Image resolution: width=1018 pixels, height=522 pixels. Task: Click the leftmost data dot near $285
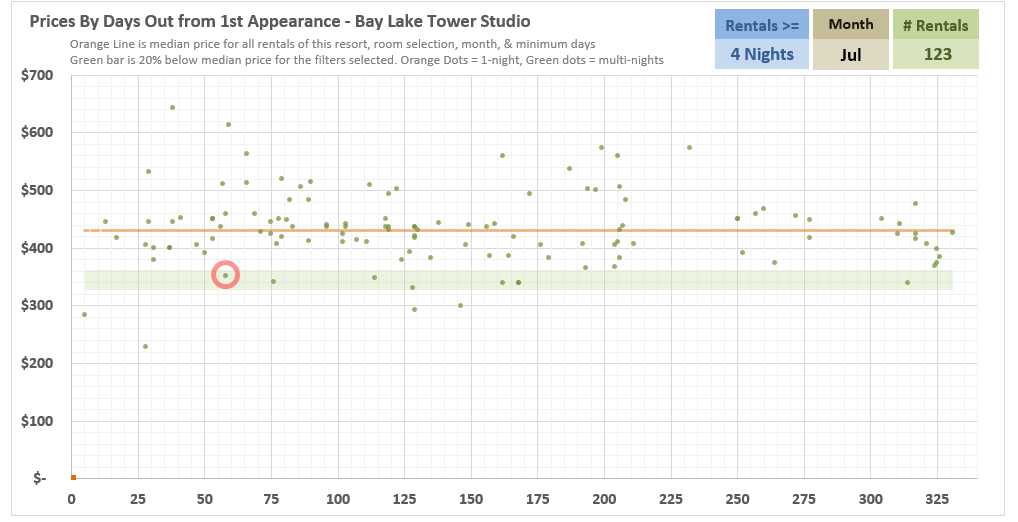click(x=84, y=314)
